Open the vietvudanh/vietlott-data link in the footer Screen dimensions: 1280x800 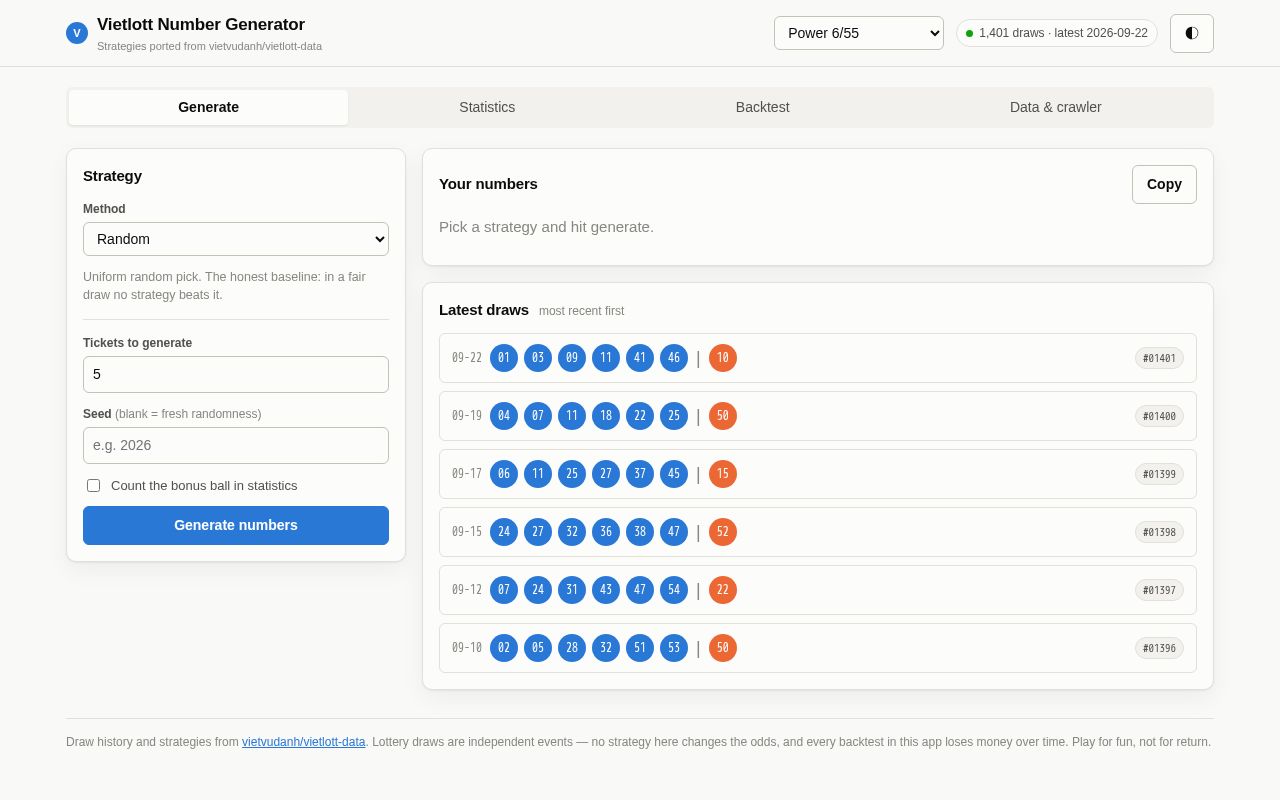click(304, 742)
